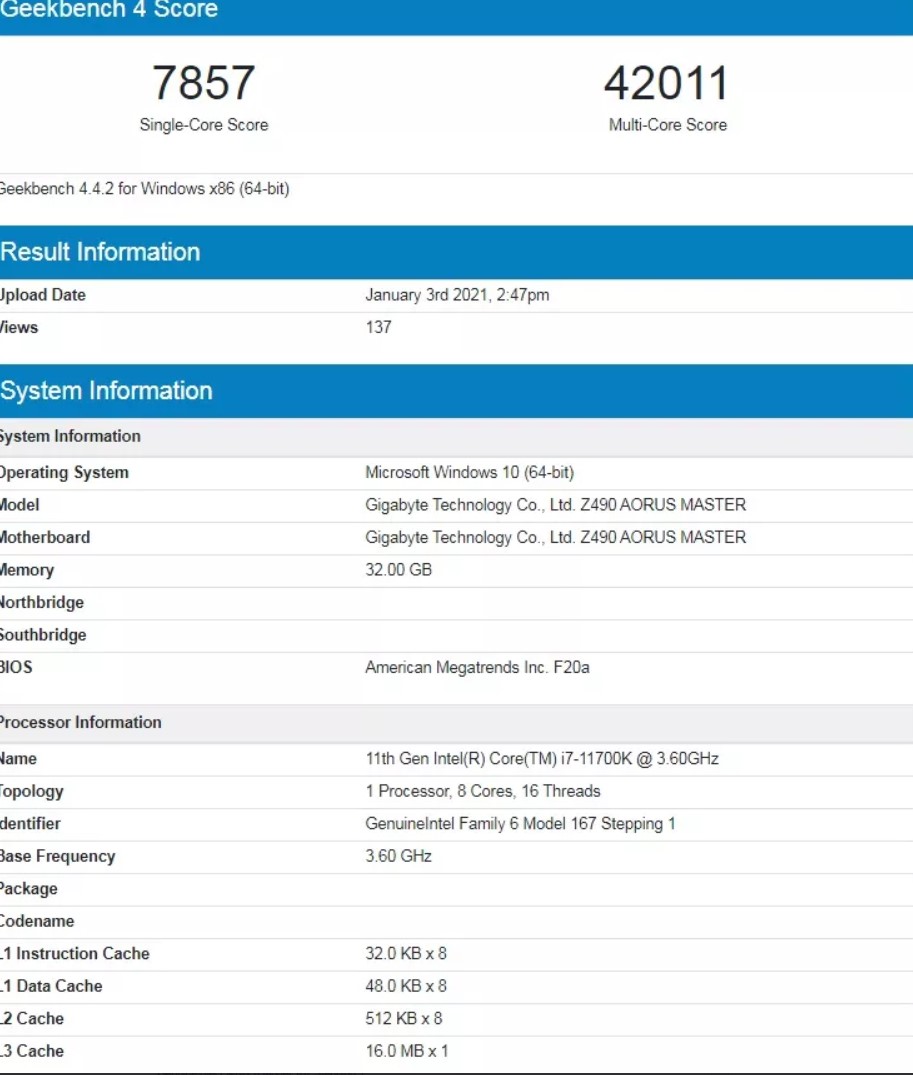Click the multi-core score 42011
The height and width of the screenshot is (1075, 913).
pos(666,84)
